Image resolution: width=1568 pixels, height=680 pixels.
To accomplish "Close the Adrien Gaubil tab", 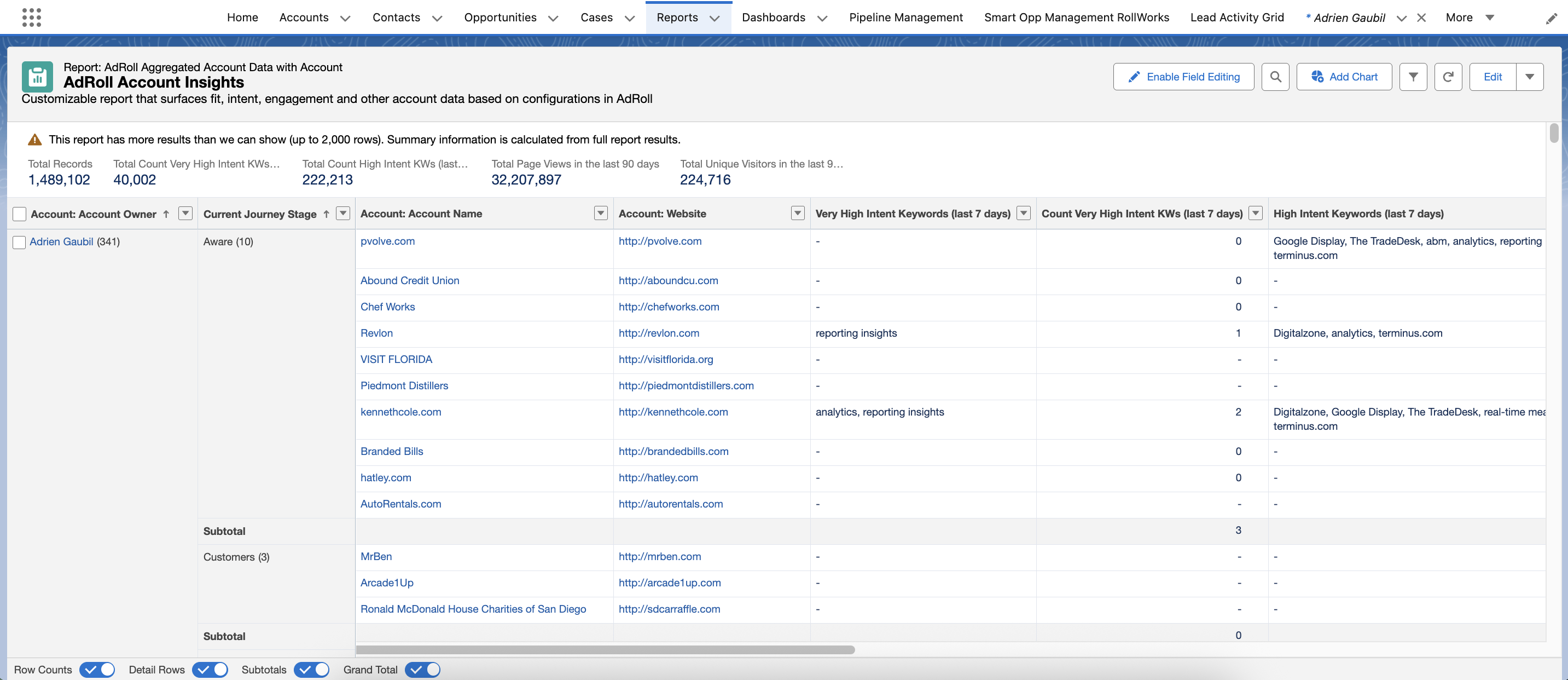I will (1421, 18).
